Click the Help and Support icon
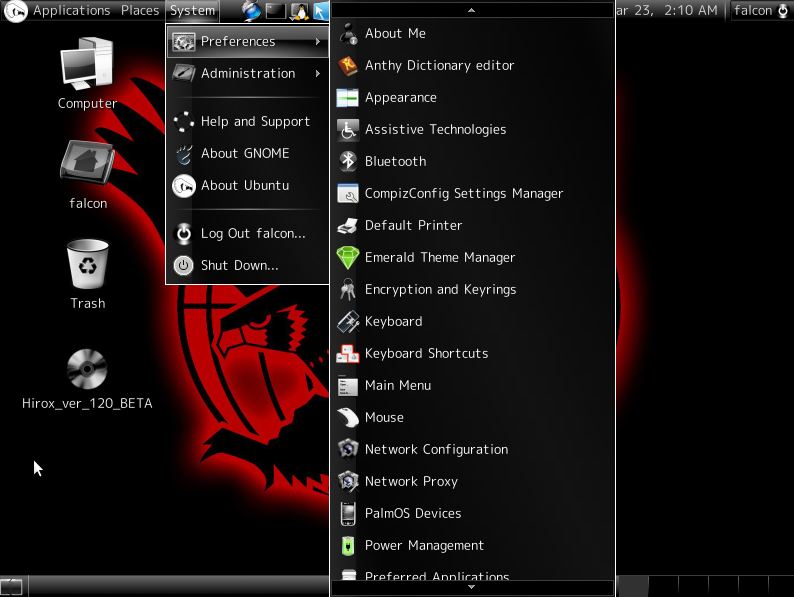This screenshot has width=794, height=597. click(183, 122)
